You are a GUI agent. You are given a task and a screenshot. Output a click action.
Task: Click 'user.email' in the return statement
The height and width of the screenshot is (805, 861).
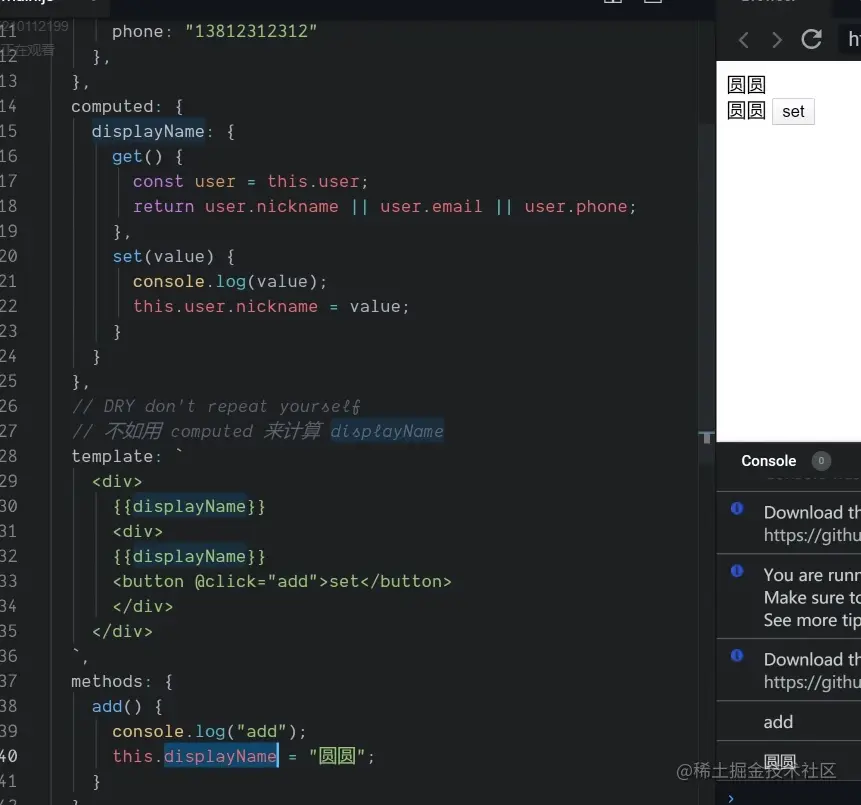click(x=431, y=206)
